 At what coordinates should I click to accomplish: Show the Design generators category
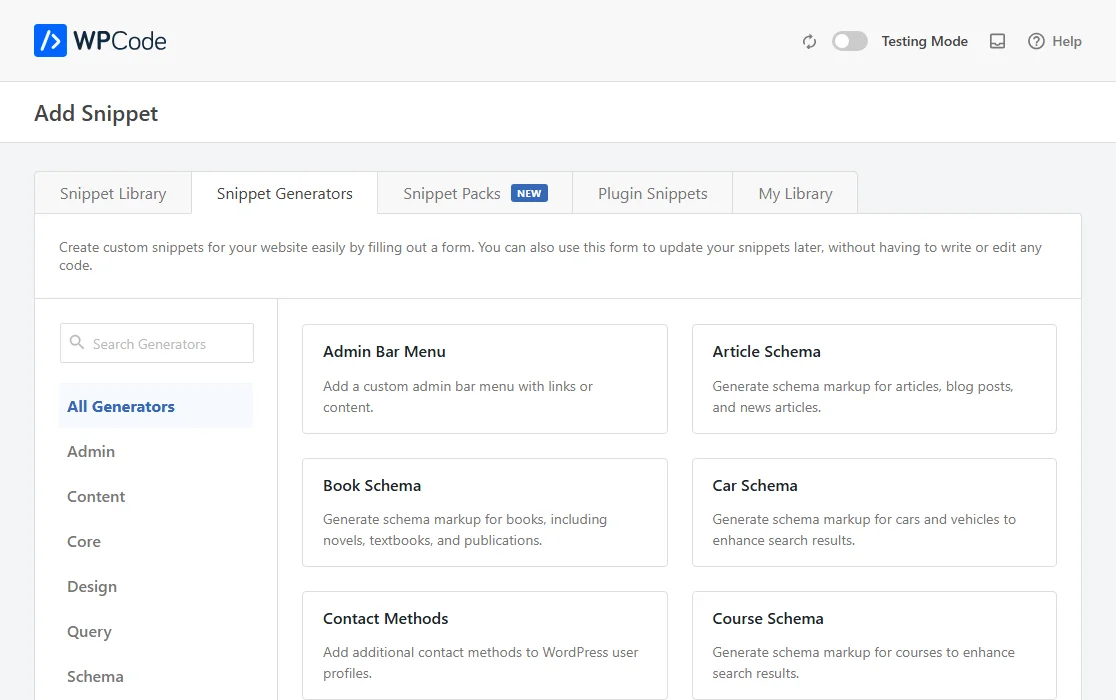point(92,586)
